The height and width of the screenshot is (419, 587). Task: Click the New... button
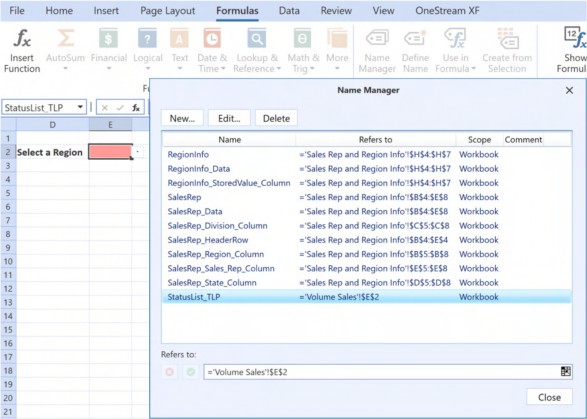pos(182,118)
